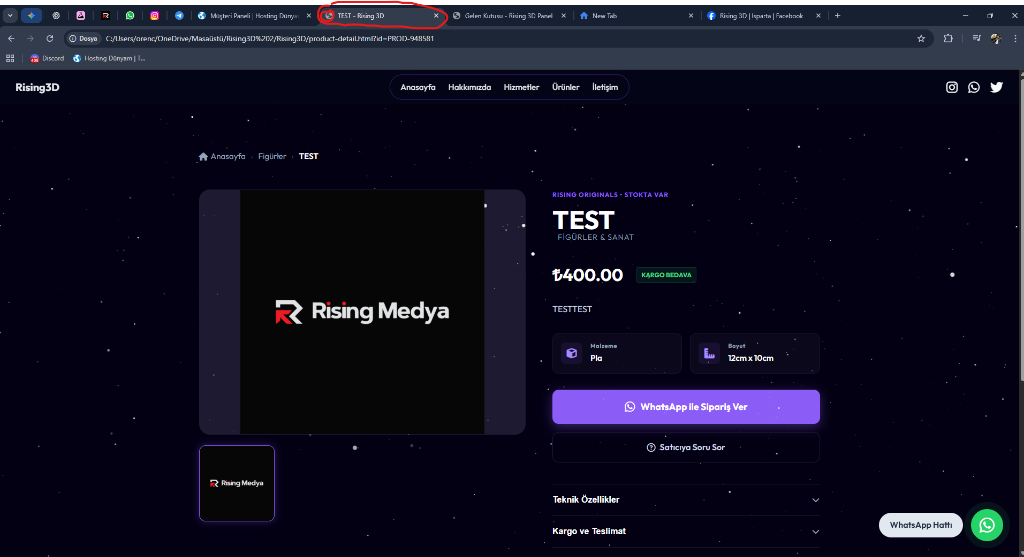Go to Hizmetler in navigation
The image size is (1024, 557).
pyautogui.click(x=521, y=87)
